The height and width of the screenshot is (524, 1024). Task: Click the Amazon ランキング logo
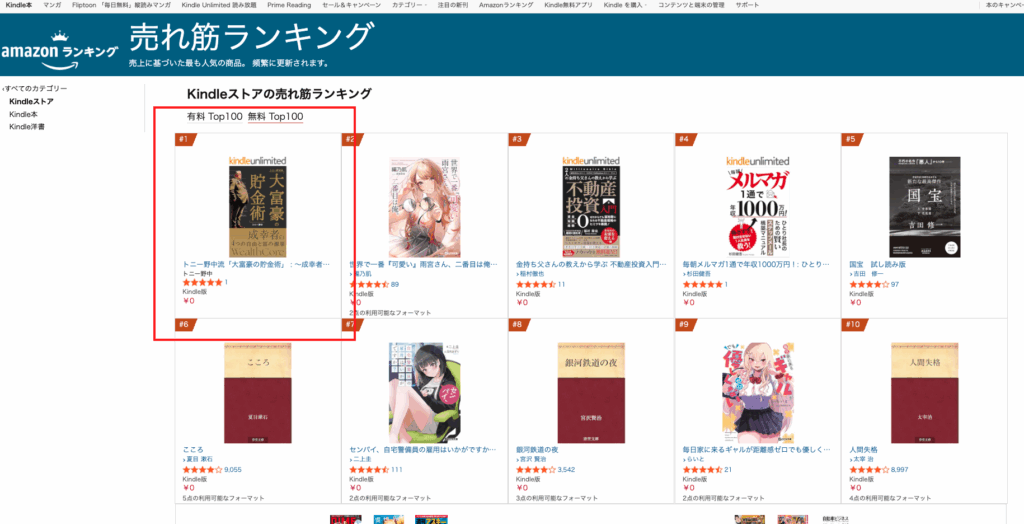pyautogui.click(x=60, y=49)
